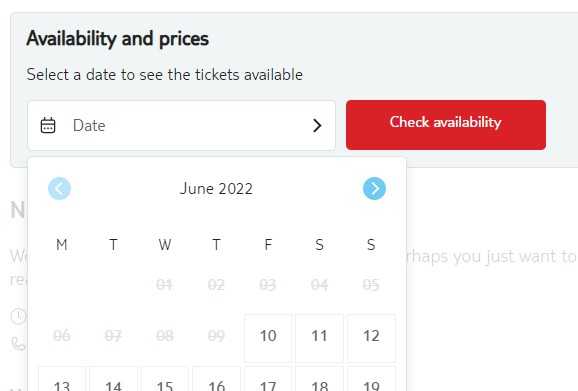Click the phone icon behind calendar
Image resolution: width=578 pixels, height=391 pixels.
coord(18,343)
